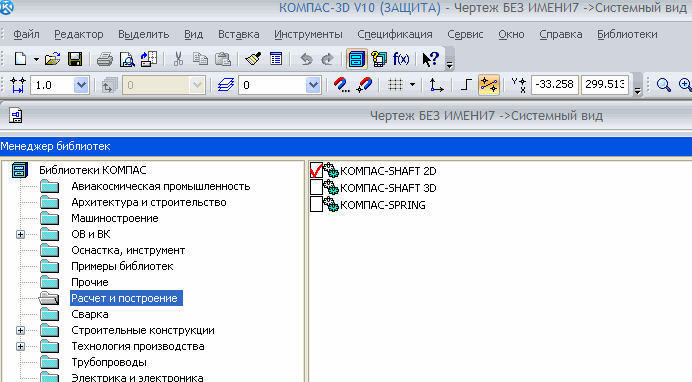
Task: Select Оснастка, инструмент folder
Action: pos(128,250)
